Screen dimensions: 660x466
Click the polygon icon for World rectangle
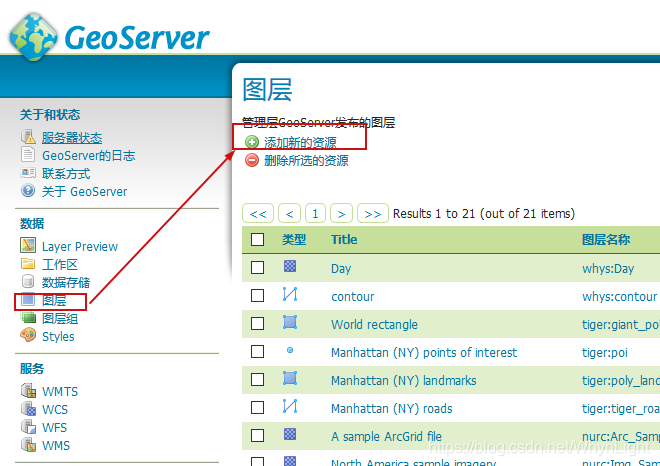[290, 322]
